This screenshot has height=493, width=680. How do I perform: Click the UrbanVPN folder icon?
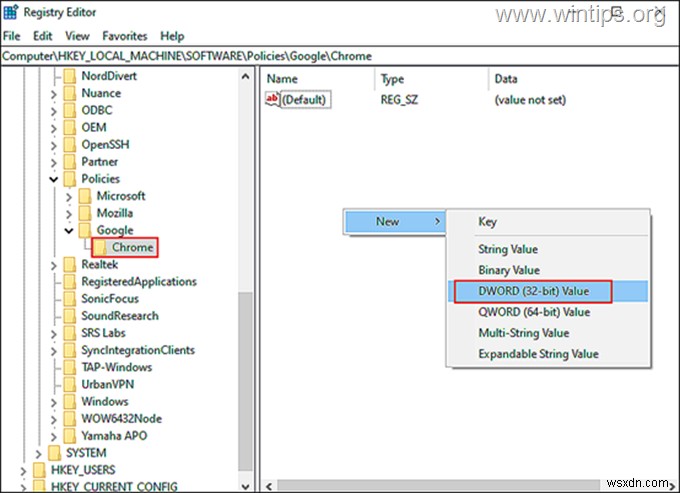click(x=70, y=384)
